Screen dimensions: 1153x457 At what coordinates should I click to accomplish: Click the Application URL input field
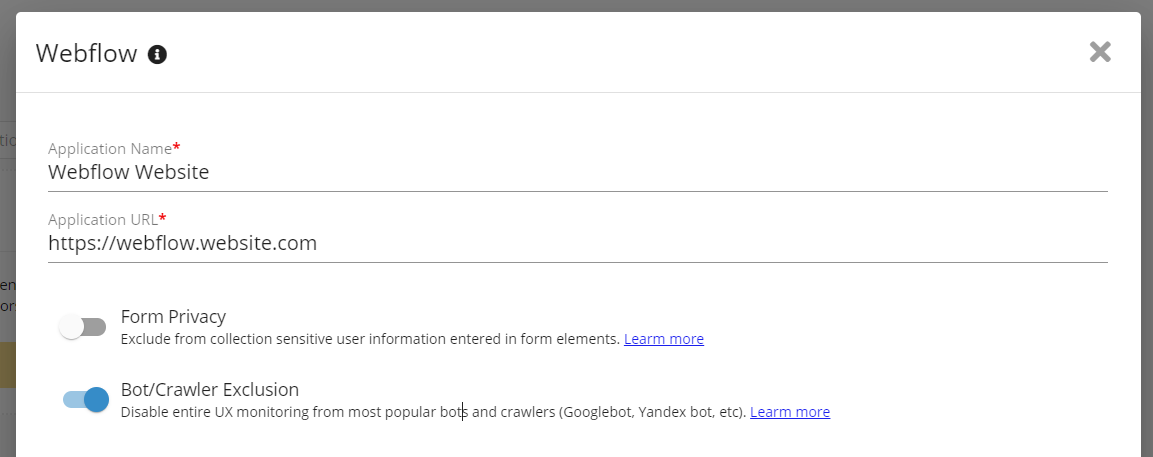[x=577, y=243]
